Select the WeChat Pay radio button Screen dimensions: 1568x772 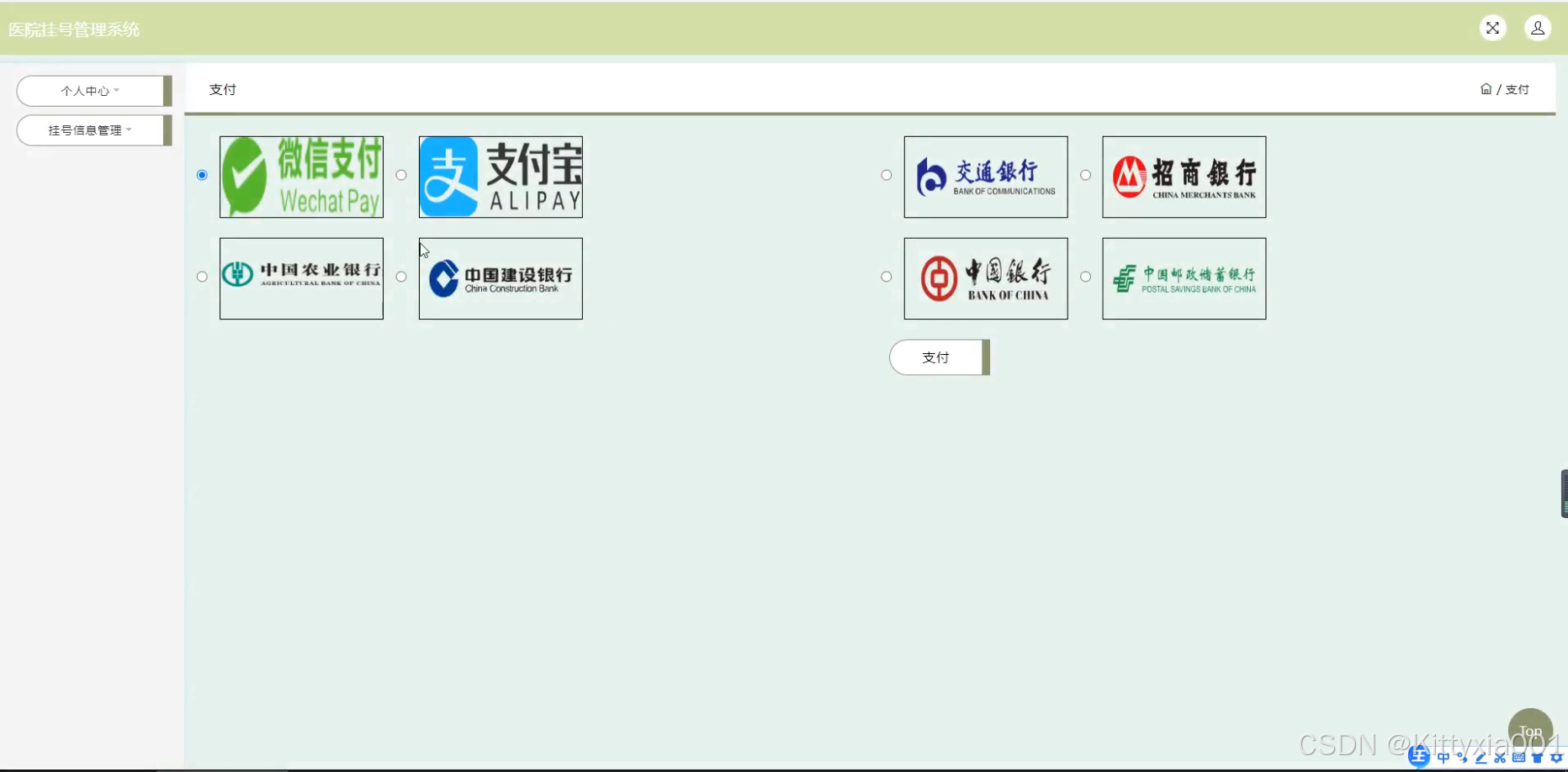[x=202, y=175]
